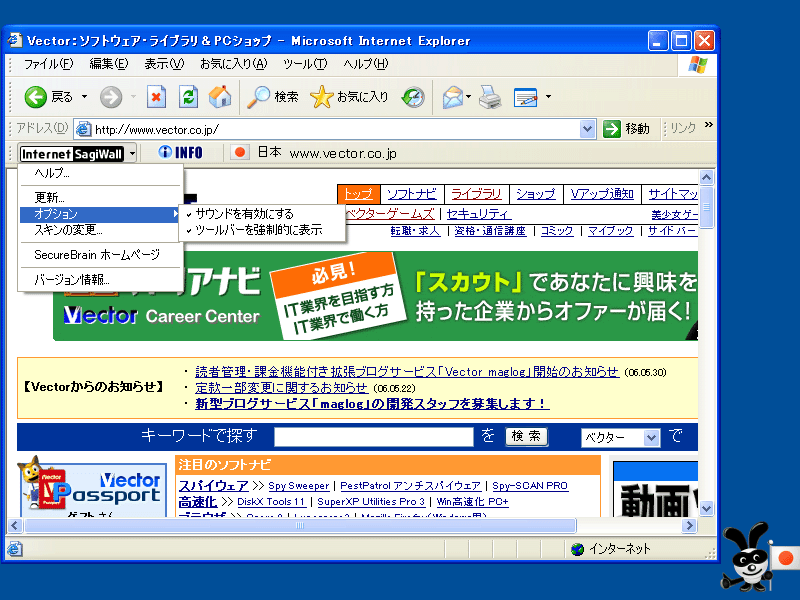Open the 表示(V) menu

tap(164, 64)
